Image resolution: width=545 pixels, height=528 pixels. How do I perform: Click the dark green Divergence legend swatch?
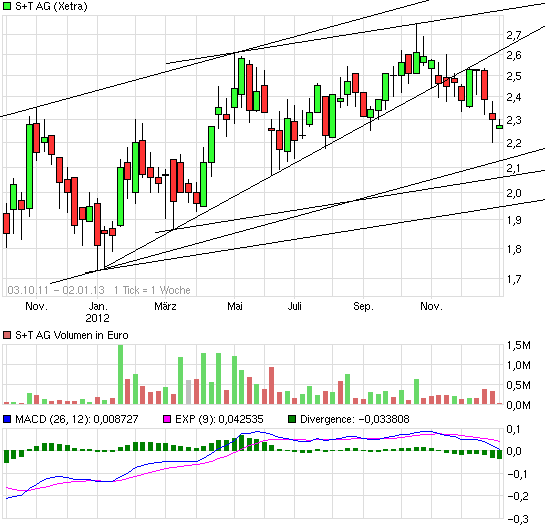click(x=292, y=419)
